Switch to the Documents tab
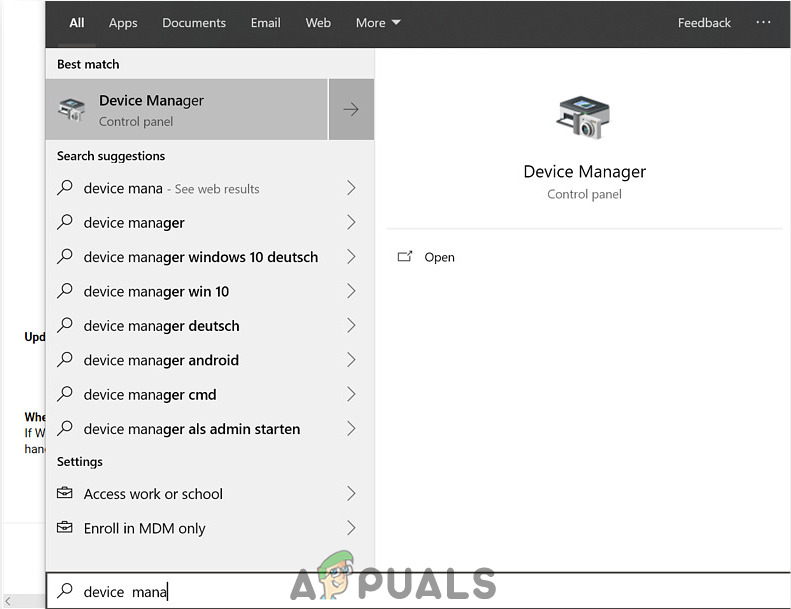Viewport: 791px width, 609px height. tap(194, 23)
